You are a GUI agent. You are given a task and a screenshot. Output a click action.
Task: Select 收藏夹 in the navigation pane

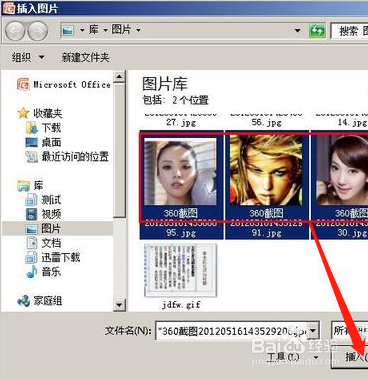(47, 113)
